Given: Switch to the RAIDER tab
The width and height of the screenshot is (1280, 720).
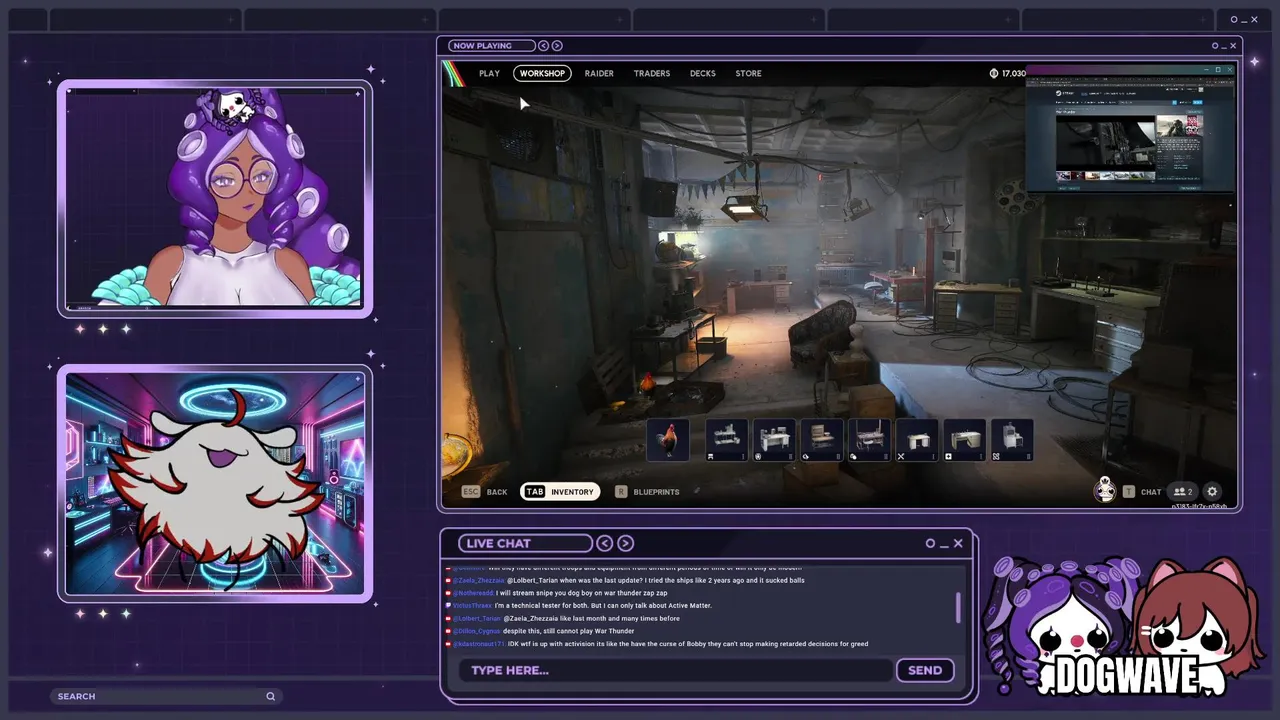Looking at the screenshot, I should click(x=599, y=73).
